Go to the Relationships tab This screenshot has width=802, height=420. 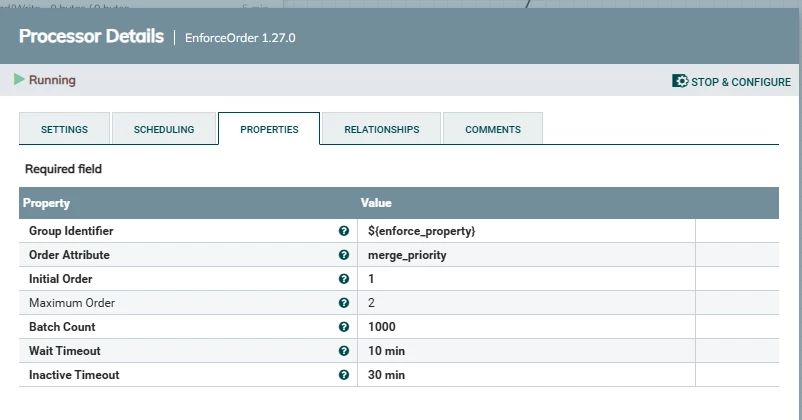(382, 129)
